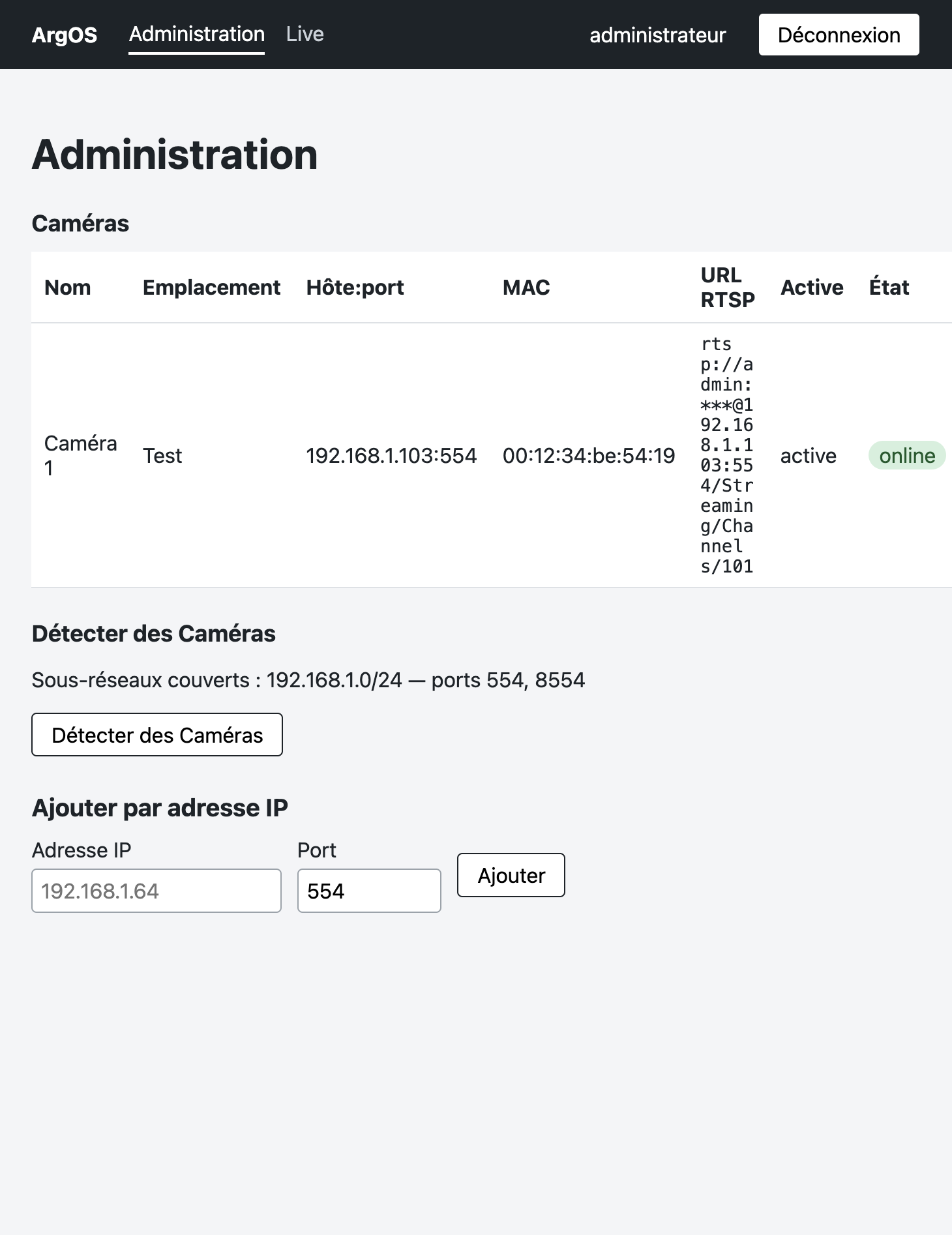
Task: Click host cell 192.168.1.103:554
Action: (391, 455)
